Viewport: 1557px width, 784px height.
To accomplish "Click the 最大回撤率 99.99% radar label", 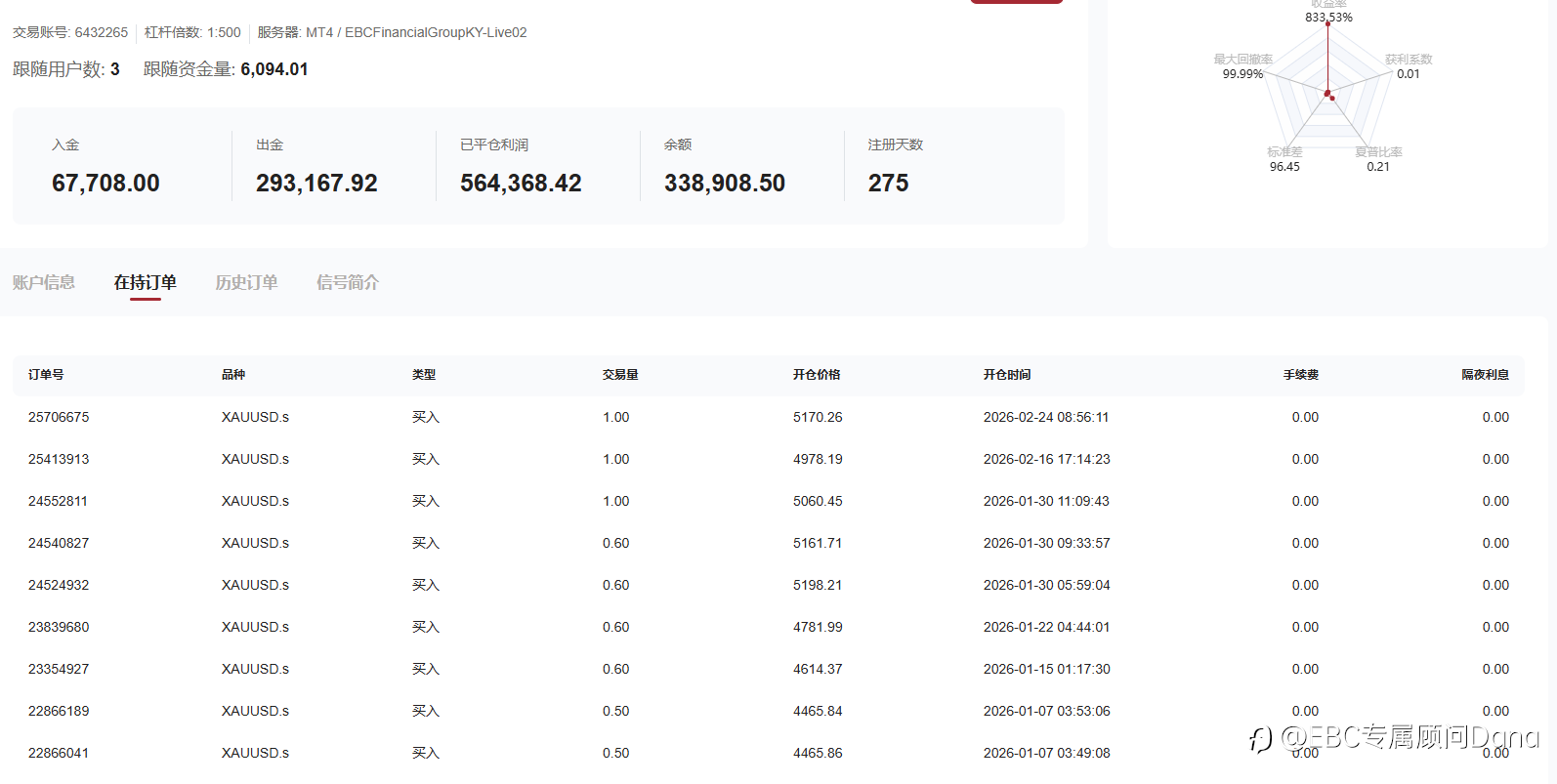I will tap(1243, 66).
